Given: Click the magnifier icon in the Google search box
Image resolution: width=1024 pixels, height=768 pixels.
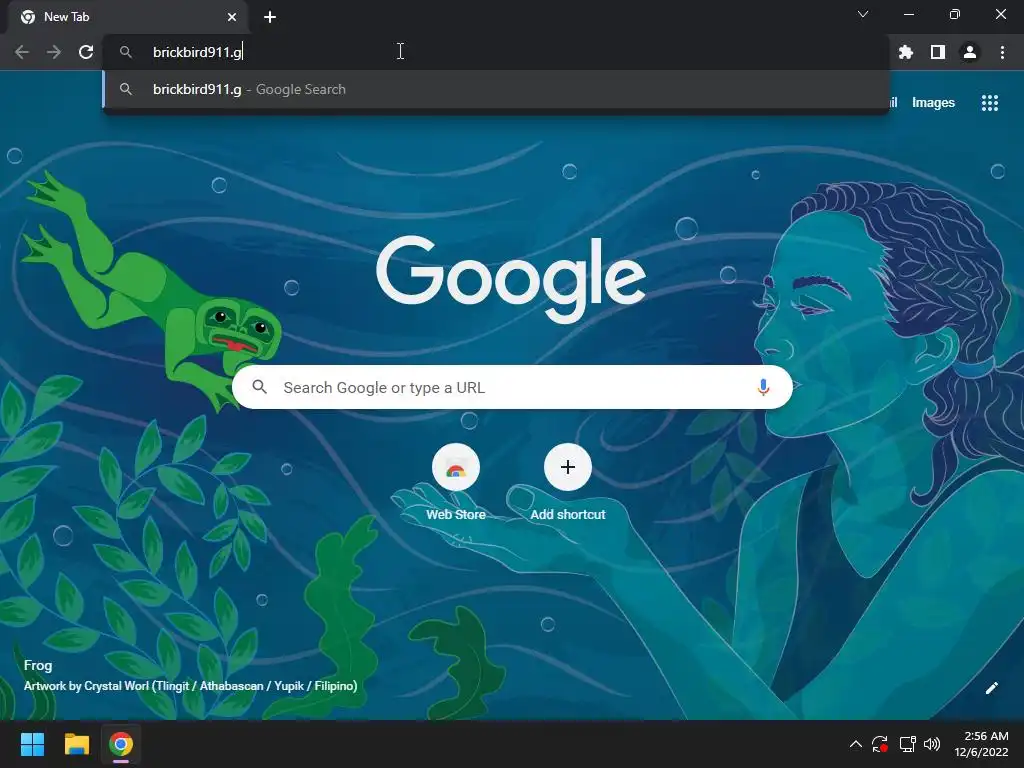Looking at the screenshot, I should point(260,387).
